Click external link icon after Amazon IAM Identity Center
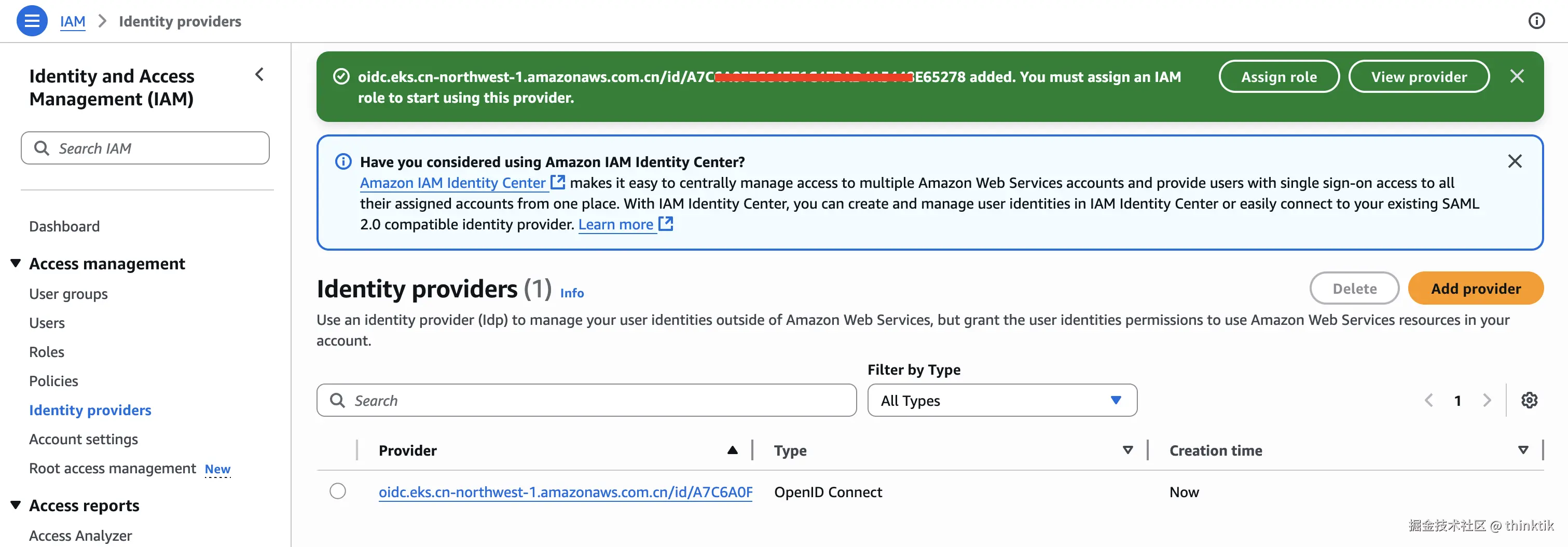 click(558, 182)
